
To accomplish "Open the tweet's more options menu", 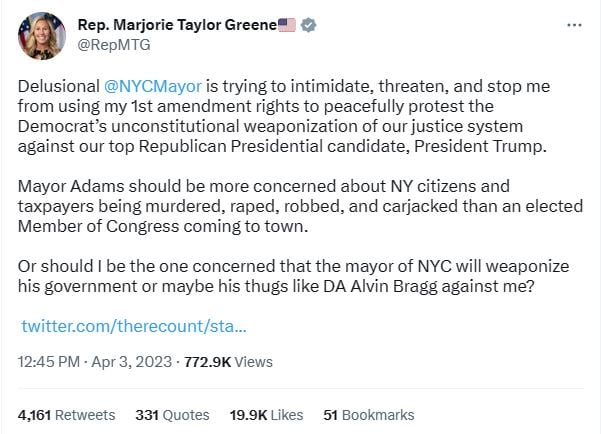I will (x=574, y=25).
